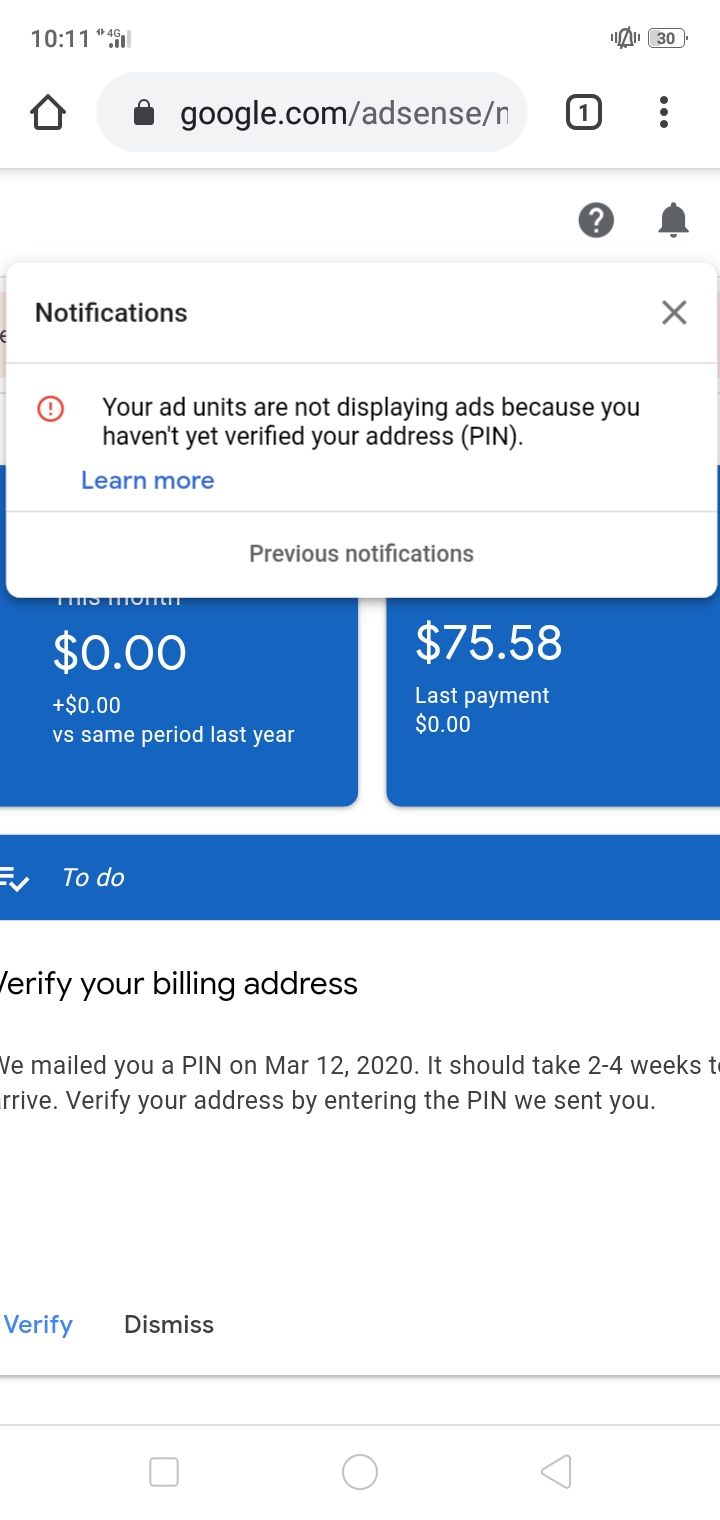The image size is (720, 1520).
Task: Dismiss the billing address task
Action: [x=168, y=1324]
